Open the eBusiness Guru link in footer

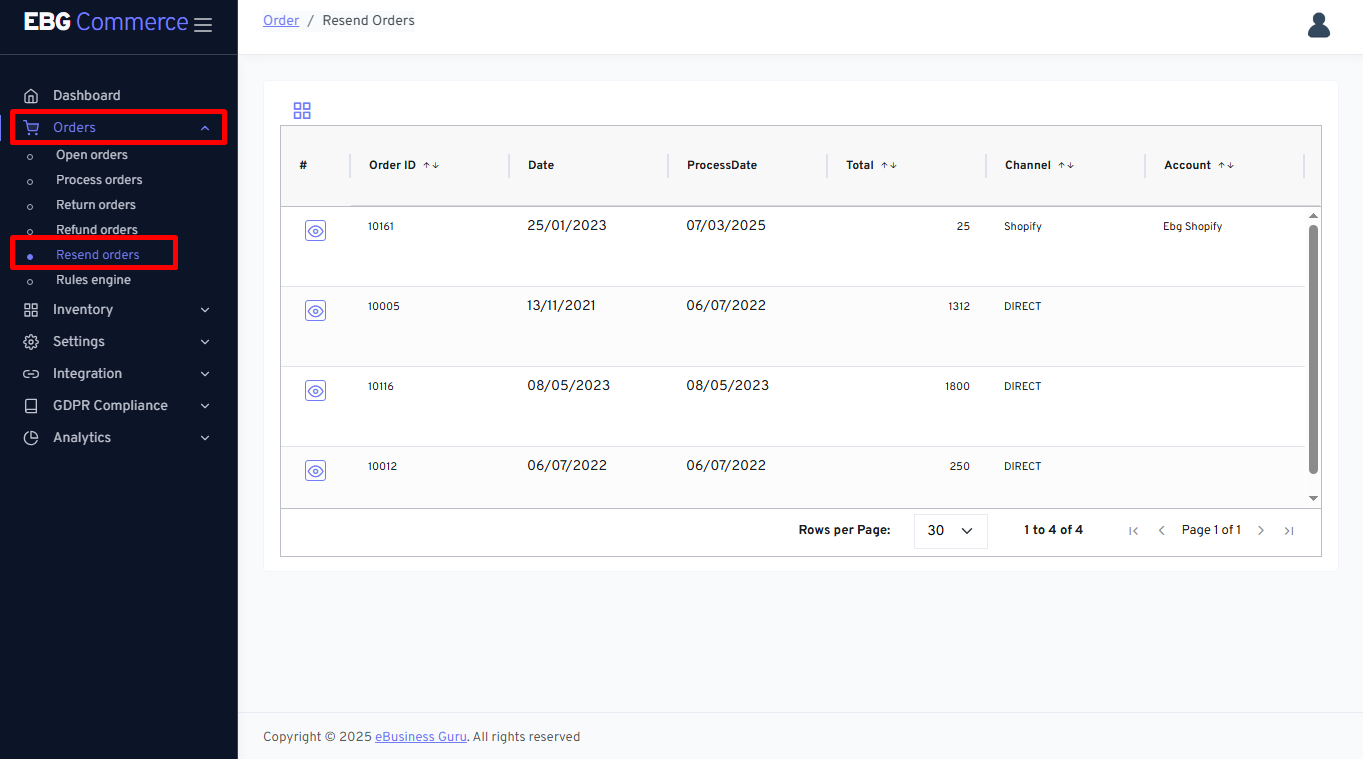pyautogui.click(x=420, y=736)
